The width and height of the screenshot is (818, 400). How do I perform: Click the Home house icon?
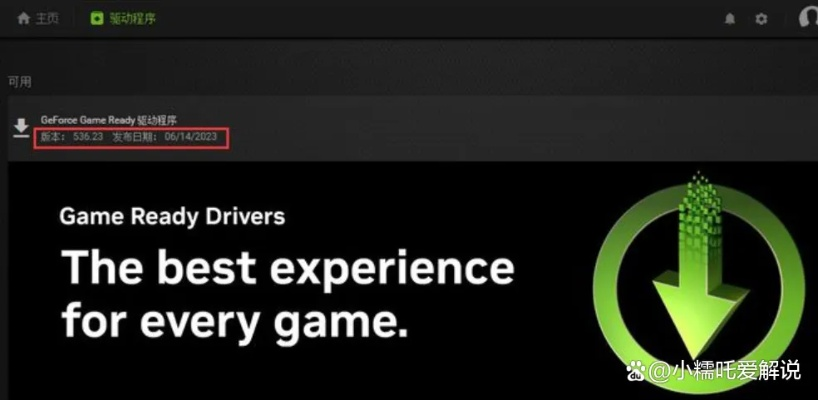click(23, 19)
